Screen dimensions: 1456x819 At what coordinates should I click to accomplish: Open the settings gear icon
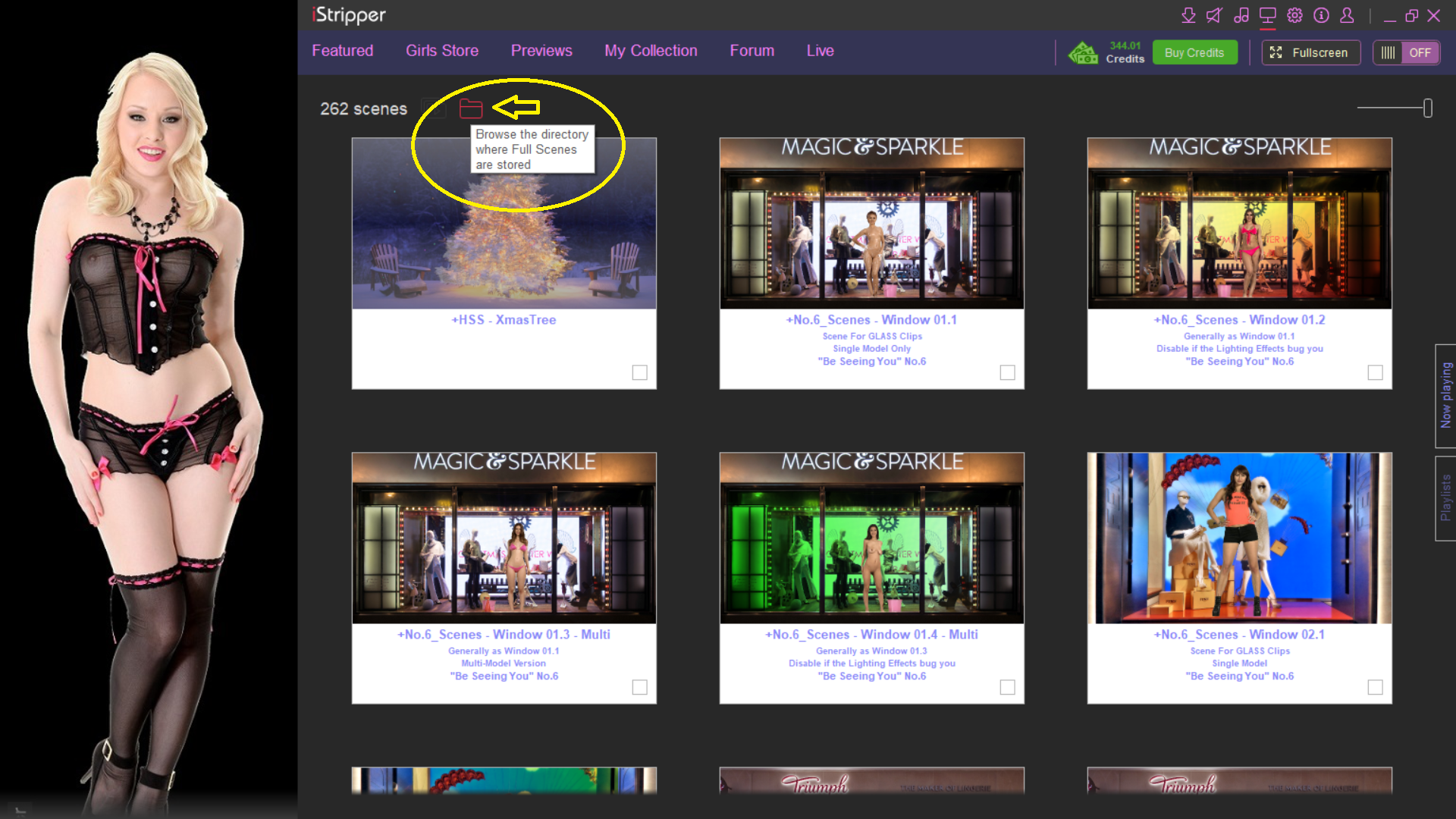1294,15
